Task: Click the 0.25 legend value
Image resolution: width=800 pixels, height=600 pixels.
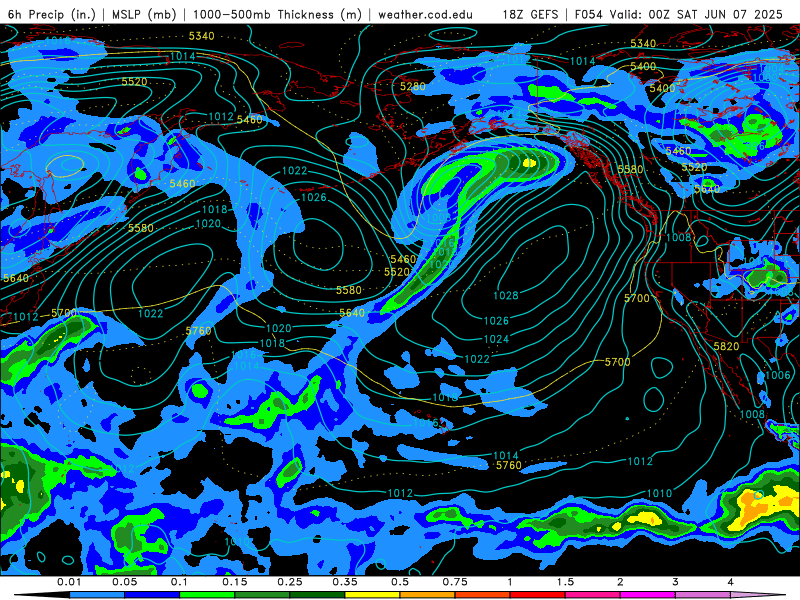Action: tap(290, 582)
